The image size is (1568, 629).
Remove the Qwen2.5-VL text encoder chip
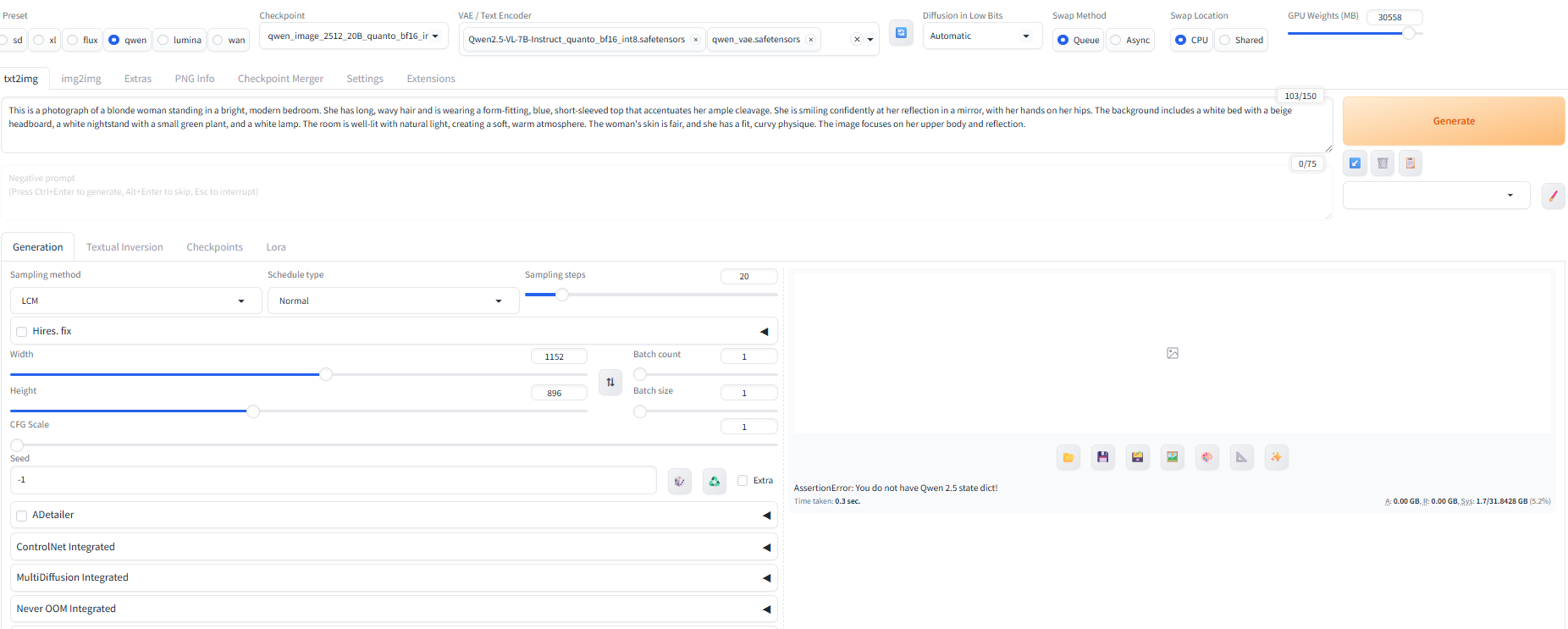coord(696,40)
